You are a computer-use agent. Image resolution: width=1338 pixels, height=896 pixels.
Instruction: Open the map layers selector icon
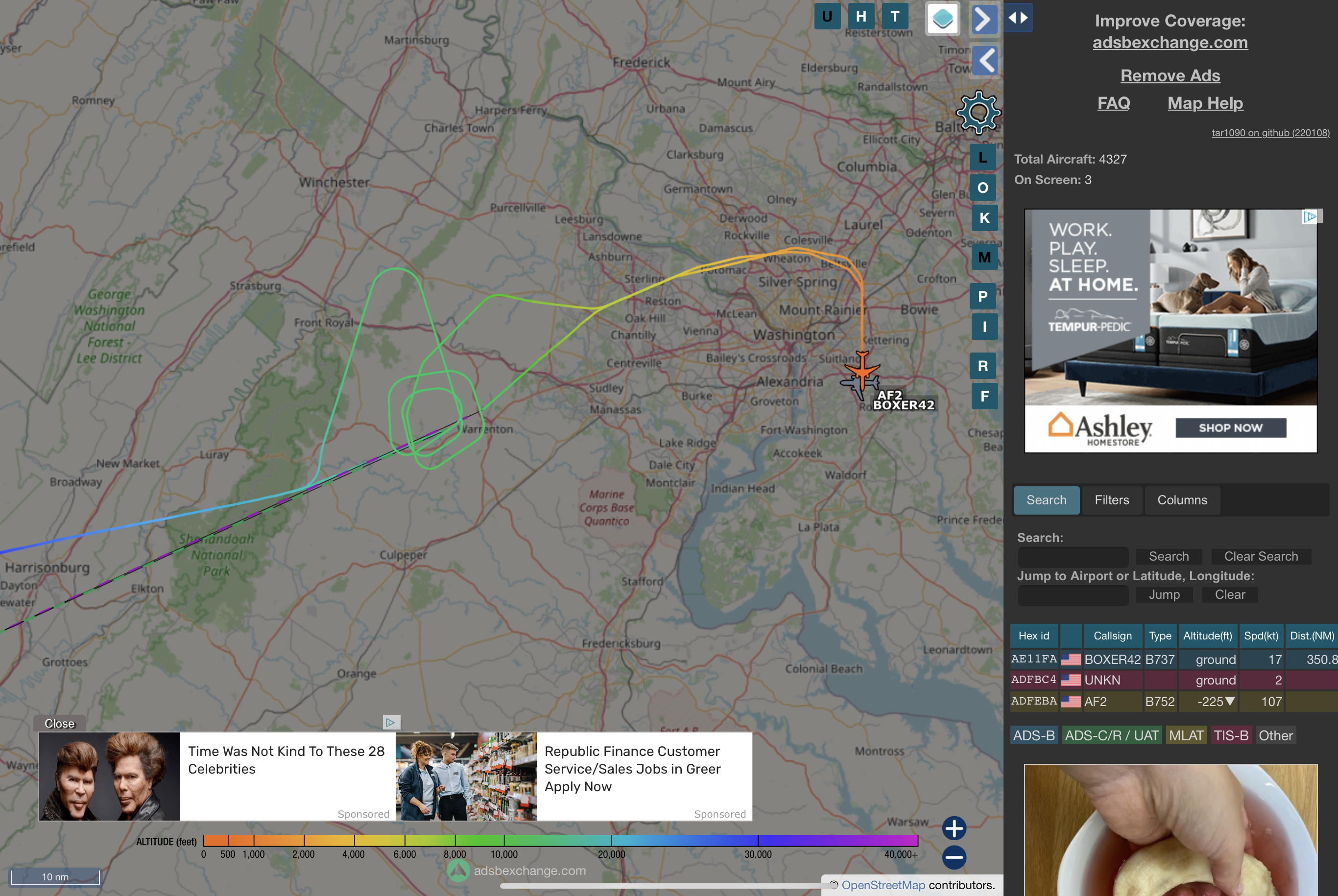(x=942, y=19)
